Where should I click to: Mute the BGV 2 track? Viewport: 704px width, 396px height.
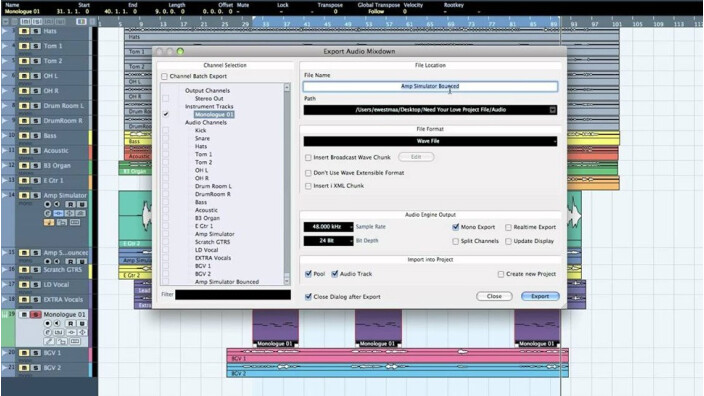coord(24,368)
